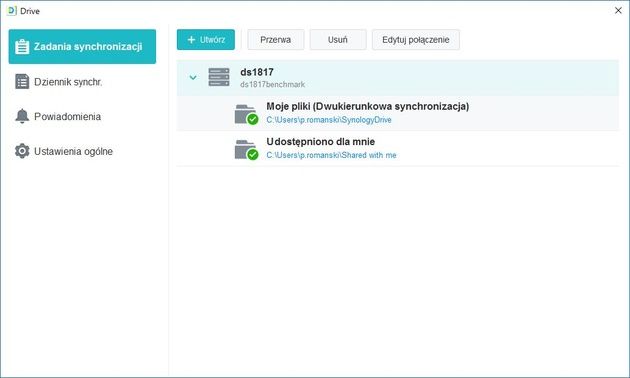The image size is (630, 378).
Task: Click the log list icon beside Dziennik synchr.
Action: [x=22, y=82]
